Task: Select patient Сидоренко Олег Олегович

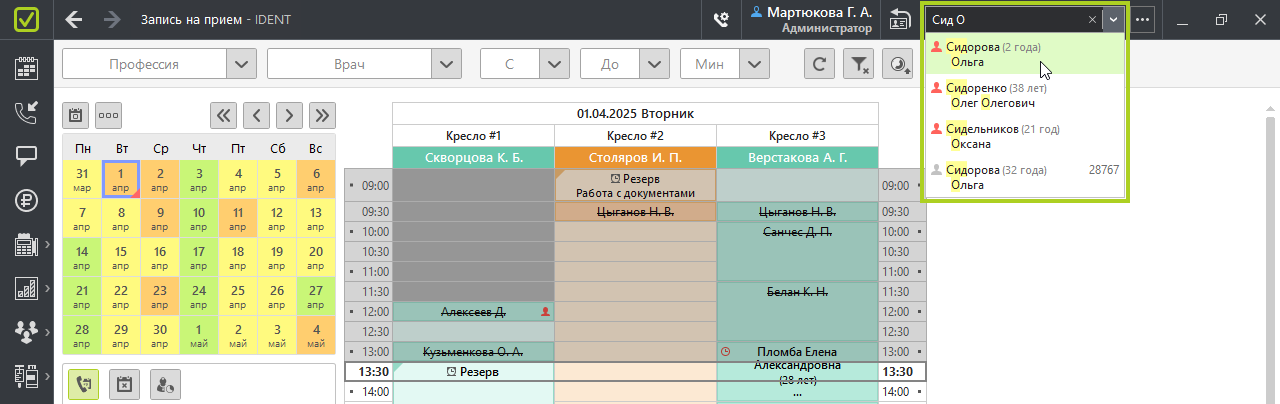Action: click(x=1025, y=95)
